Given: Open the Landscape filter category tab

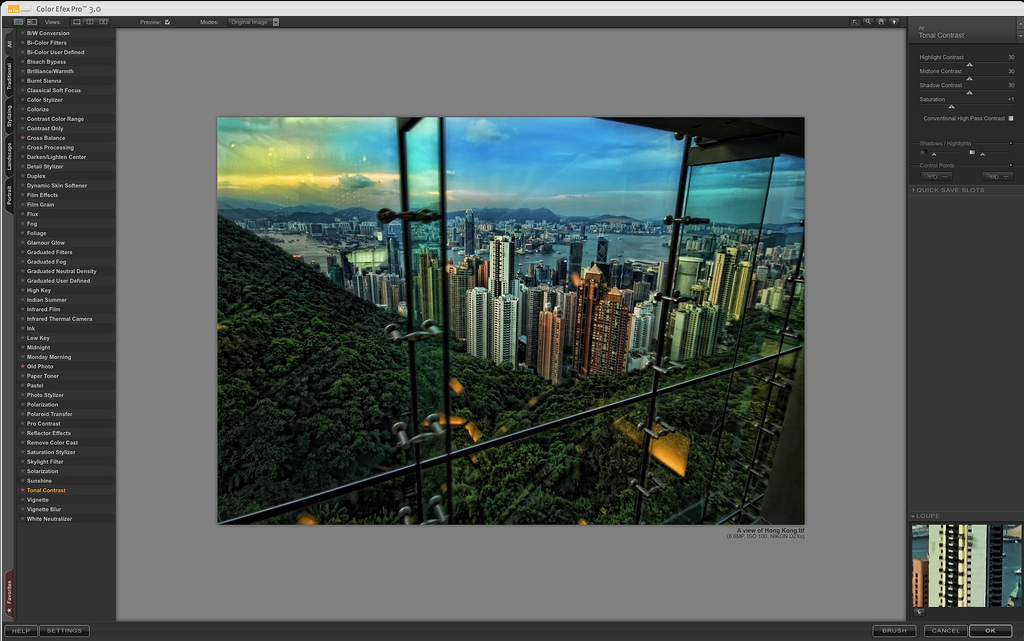Looking at the screenshot, I should pos(9,155).
